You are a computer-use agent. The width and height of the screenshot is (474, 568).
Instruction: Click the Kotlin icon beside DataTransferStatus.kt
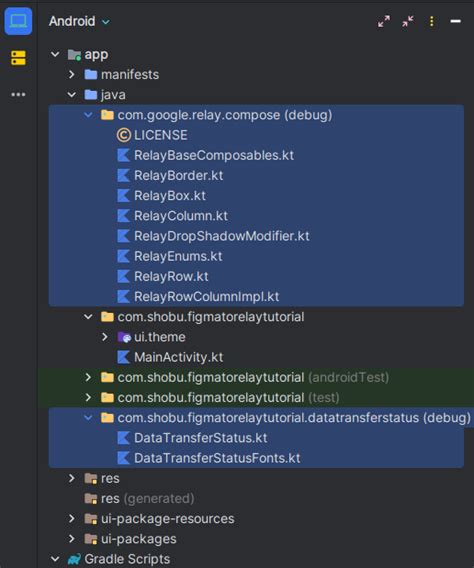(x=123, y=438)
